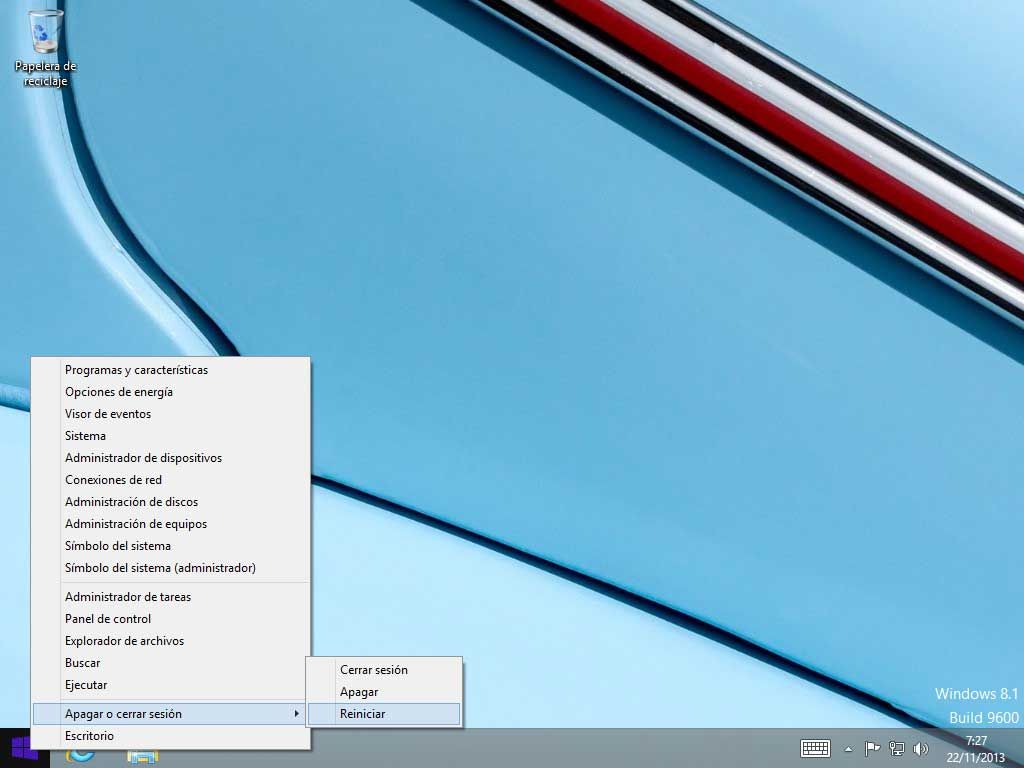The height and width of the screenshot is (768, 1024).
Task: Click the network status tray icon
Action: point(897,748)
